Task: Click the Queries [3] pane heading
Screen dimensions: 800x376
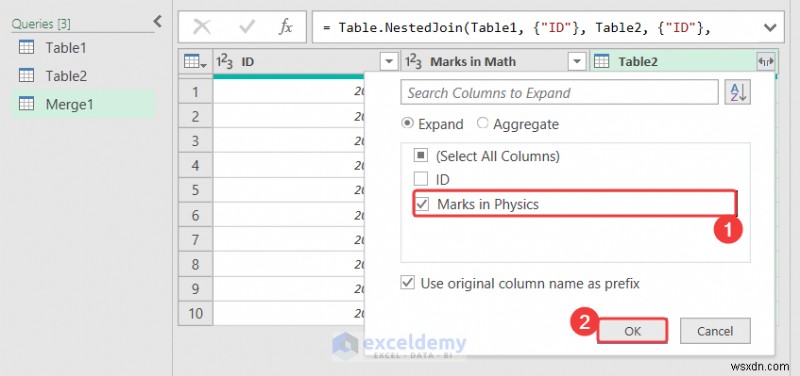Action: tap(41, 23)
